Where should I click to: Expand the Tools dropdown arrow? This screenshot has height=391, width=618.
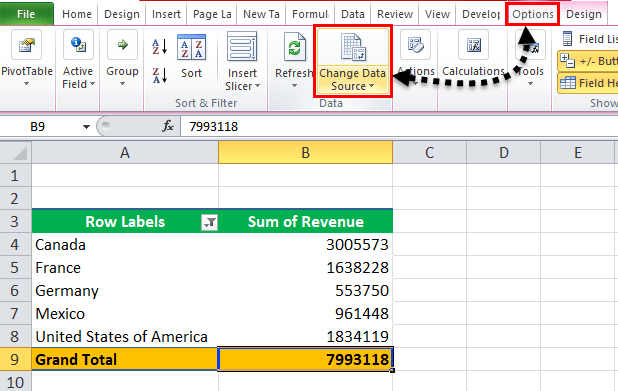pos(530,84)
